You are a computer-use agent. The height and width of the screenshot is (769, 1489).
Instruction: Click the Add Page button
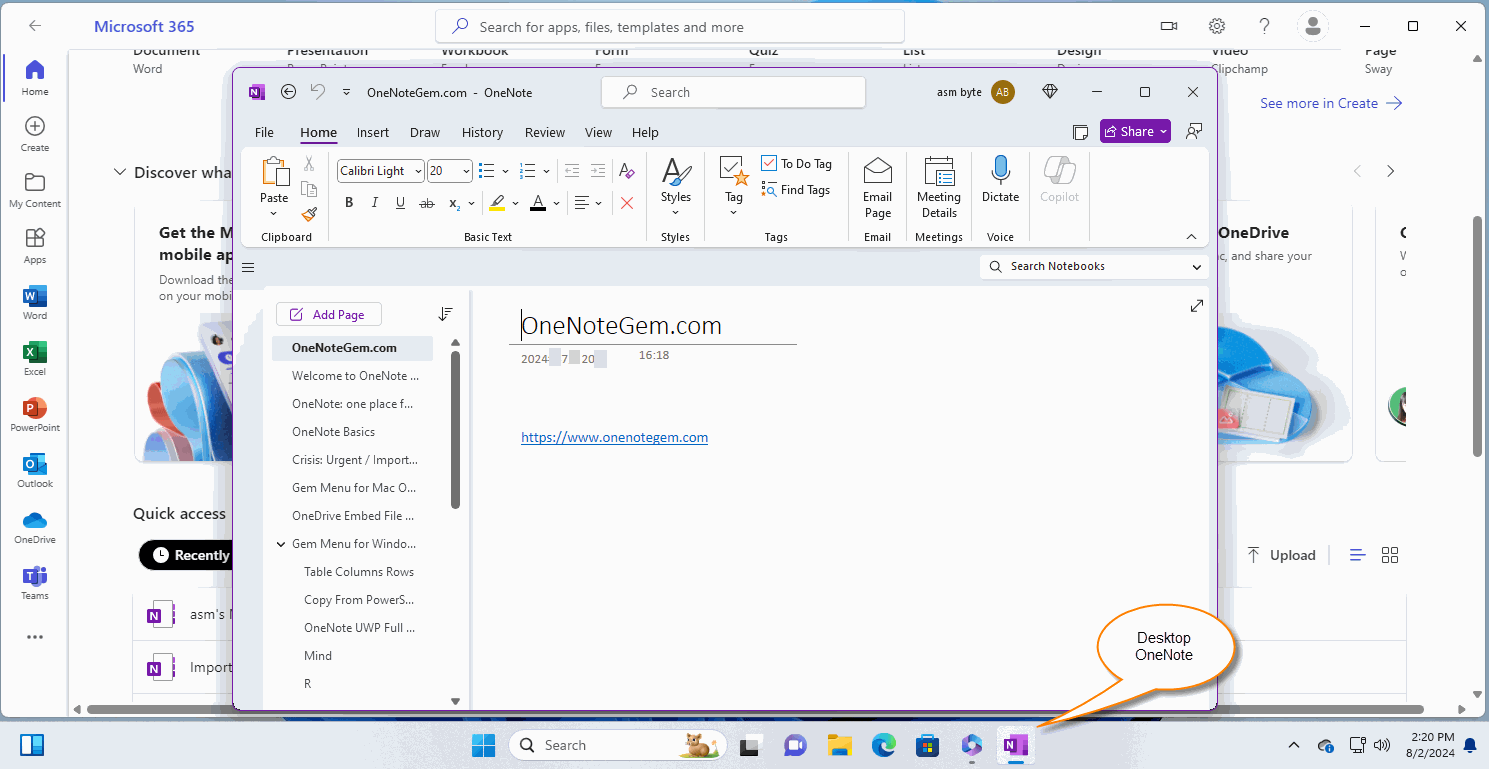click(x=329, y=314)
